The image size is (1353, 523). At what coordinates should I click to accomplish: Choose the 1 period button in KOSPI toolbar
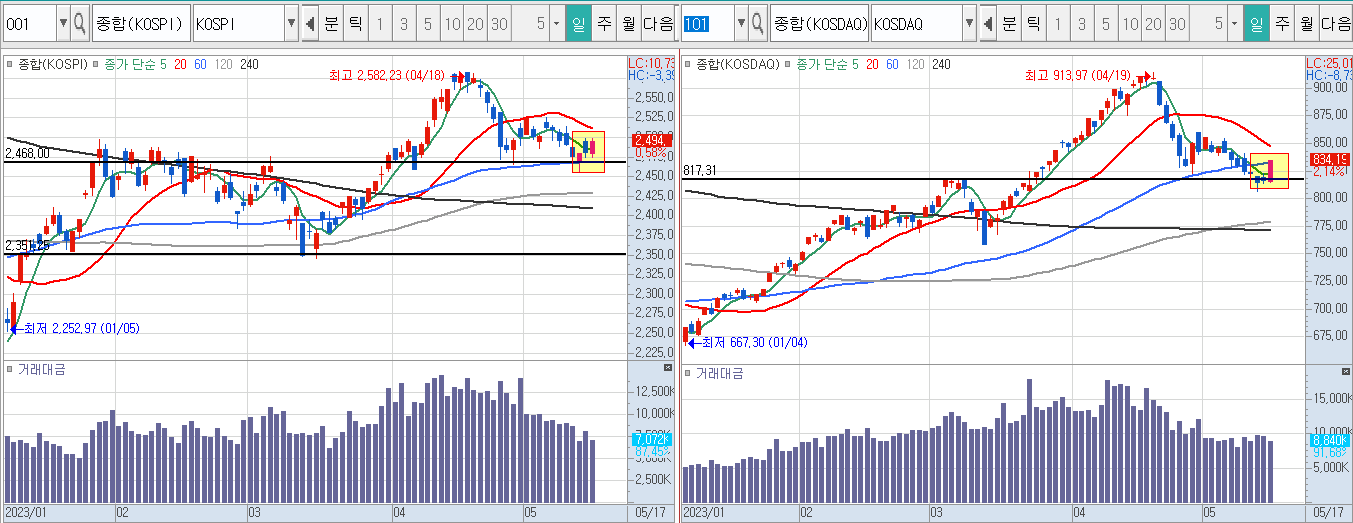point(379,22)
